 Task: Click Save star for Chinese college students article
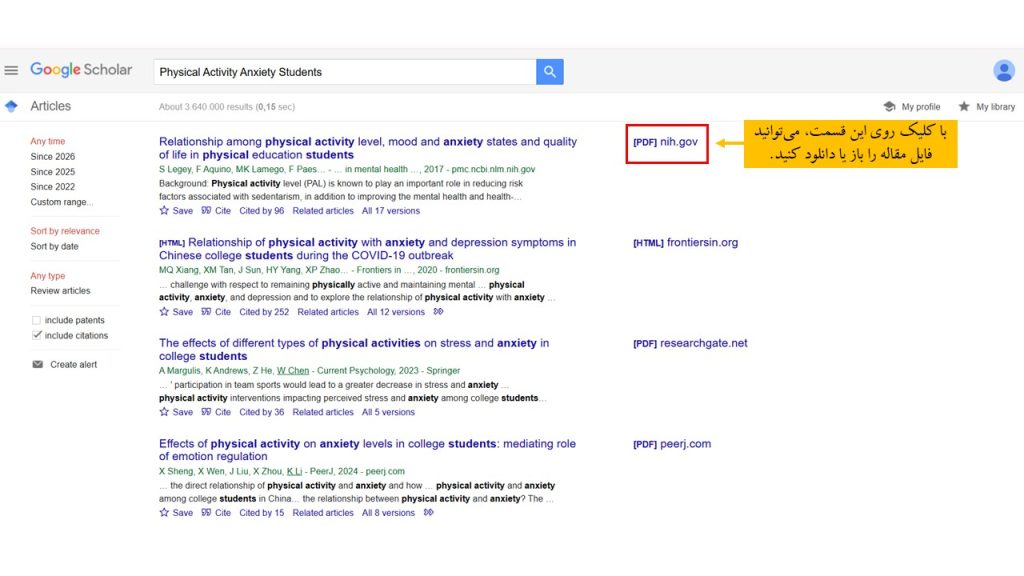click(164, 312)
